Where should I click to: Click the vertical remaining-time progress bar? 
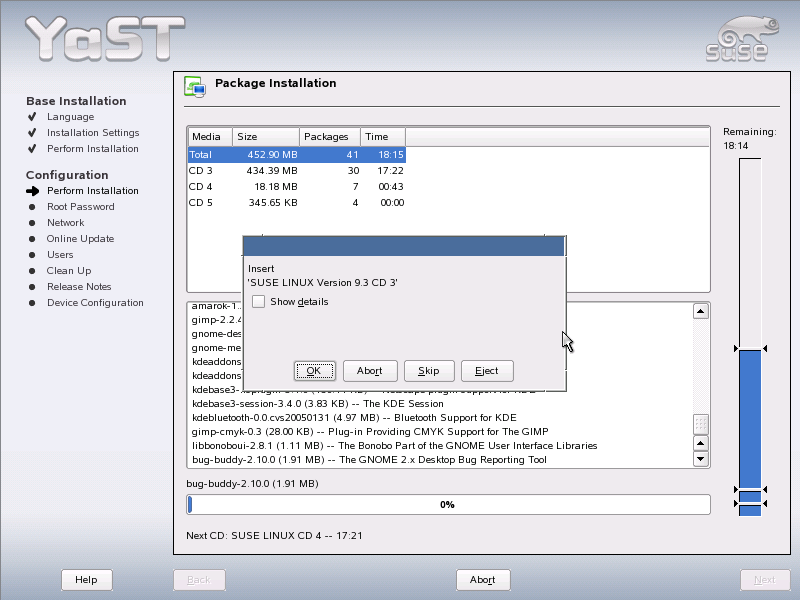coord(750,337)
